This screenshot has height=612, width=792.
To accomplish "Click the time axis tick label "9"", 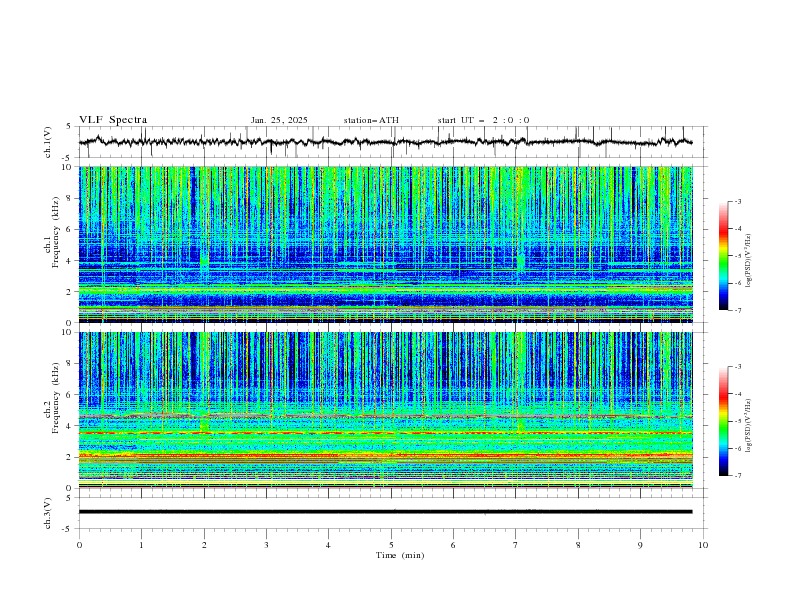I will click(640, 545).
